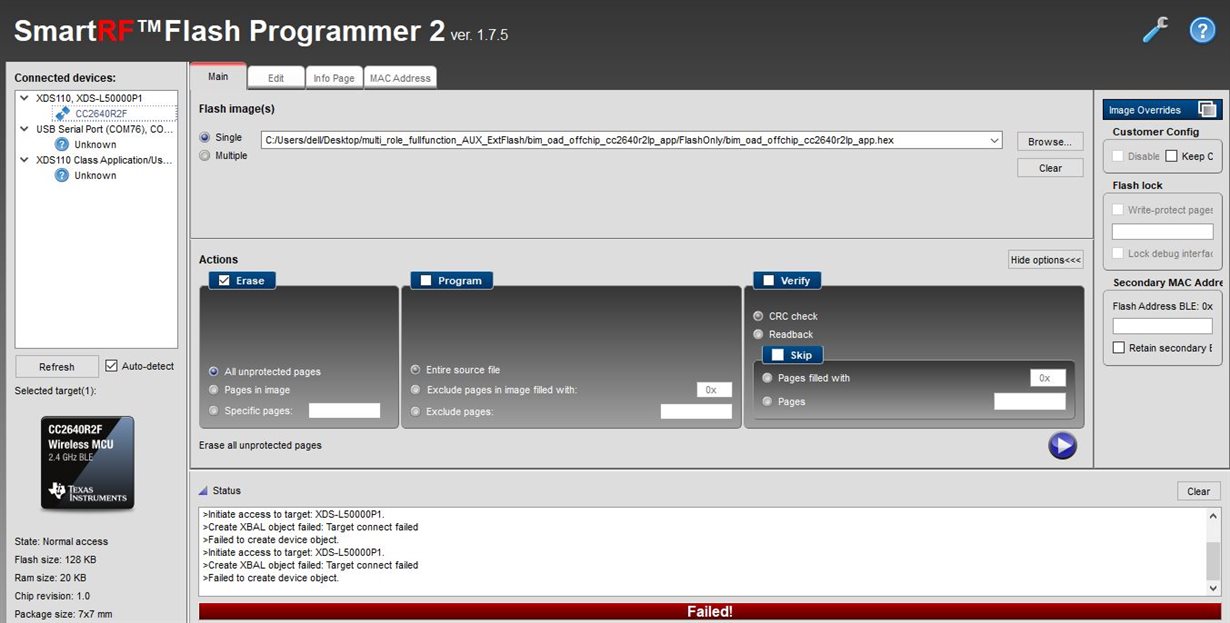Click unknown icon under USB Serial Port

[62, 144]
